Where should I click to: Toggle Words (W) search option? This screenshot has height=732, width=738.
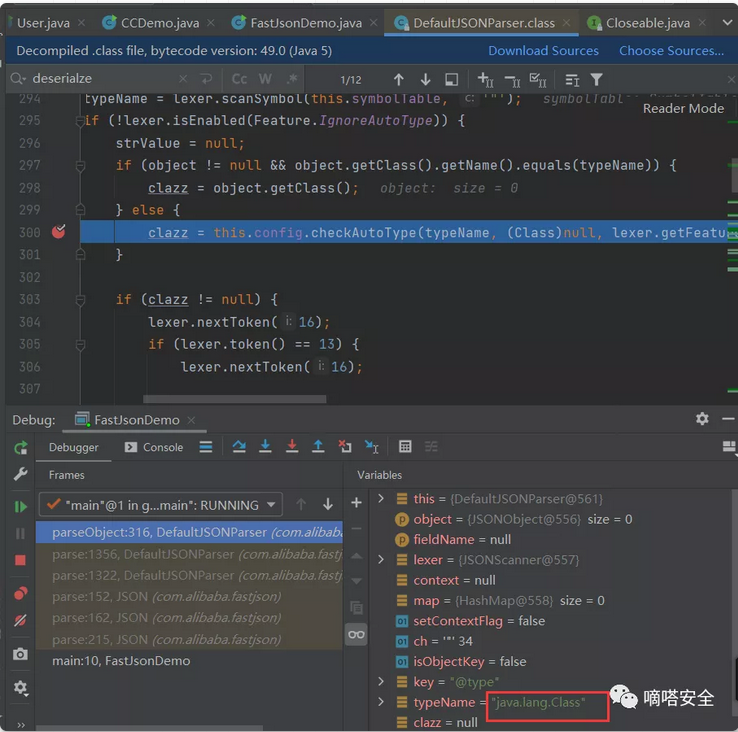[x=265, y=79]
